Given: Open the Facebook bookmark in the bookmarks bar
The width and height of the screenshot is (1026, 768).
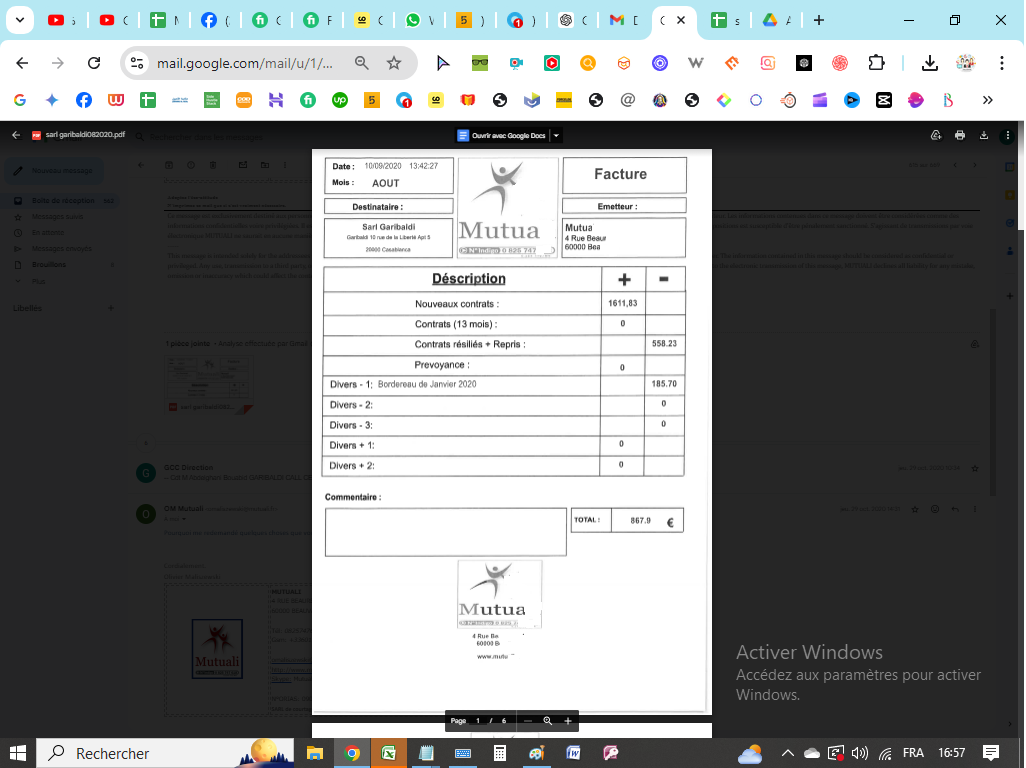Looking at the screenshot, I should [84, 100].
